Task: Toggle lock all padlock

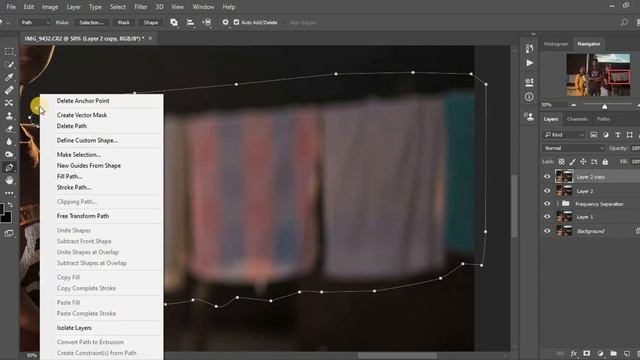Action: [605, 162]
